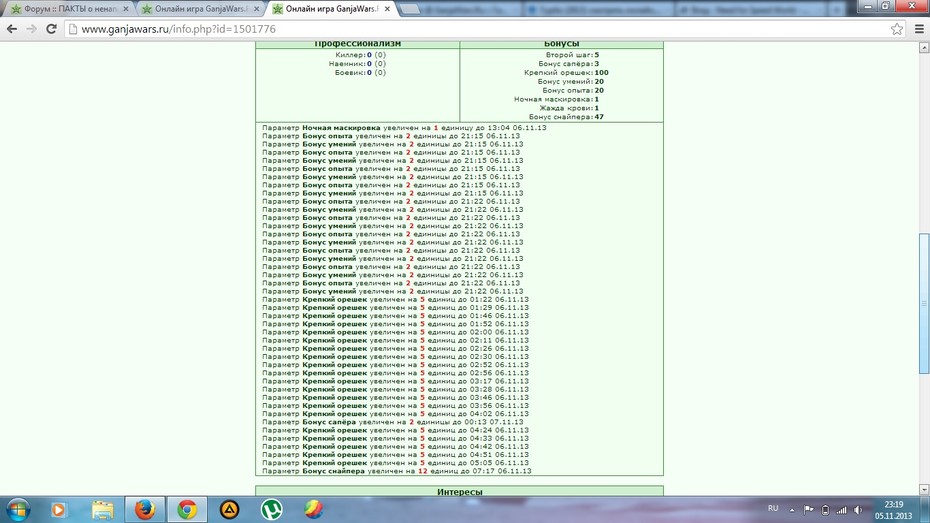
Task: Click the Интересы section header
Action: click(x=460, y=492)
